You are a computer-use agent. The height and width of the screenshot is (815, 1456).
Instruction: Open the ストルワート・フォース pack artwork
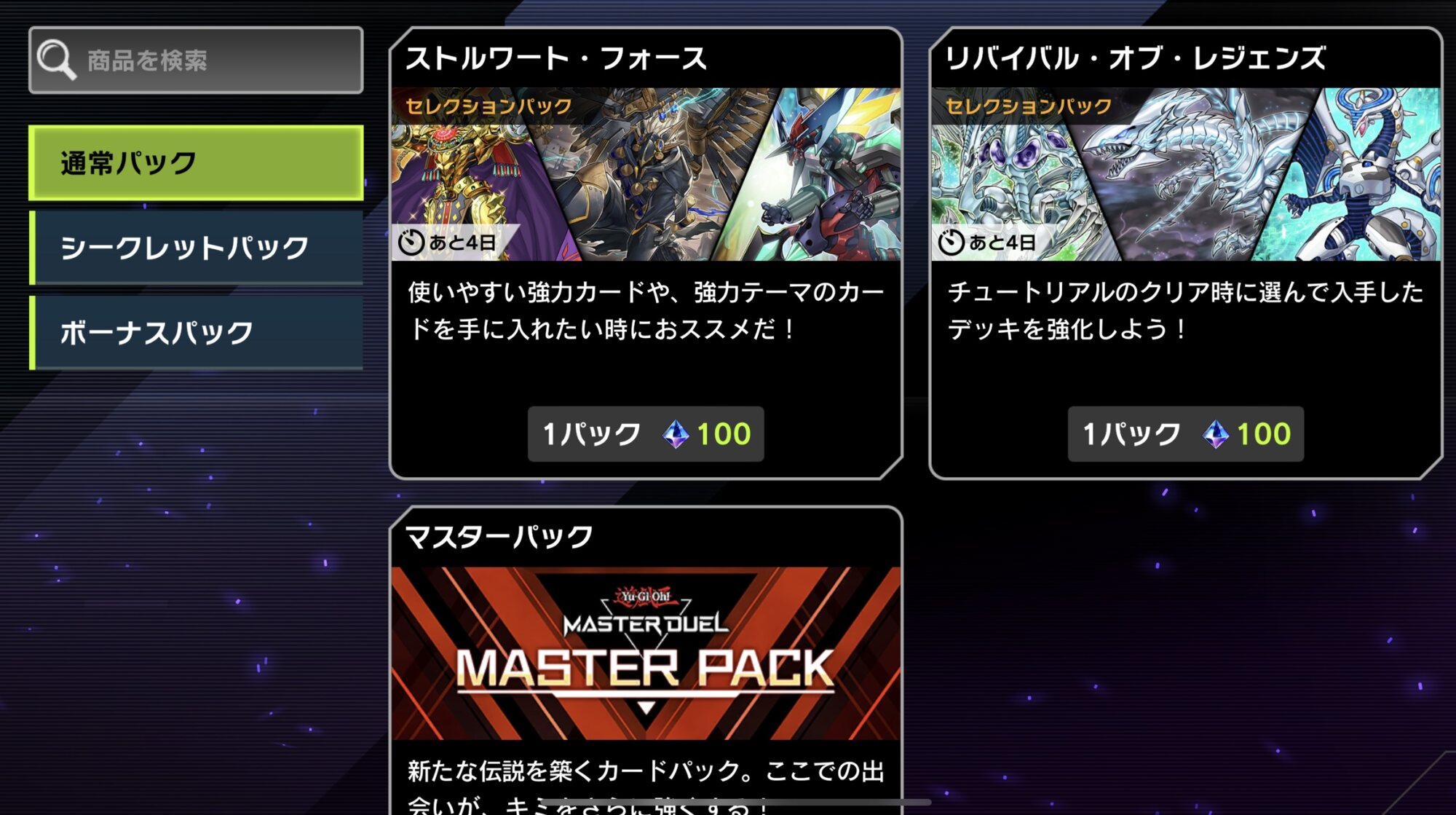pyautogui.click(x=646, y=175)
